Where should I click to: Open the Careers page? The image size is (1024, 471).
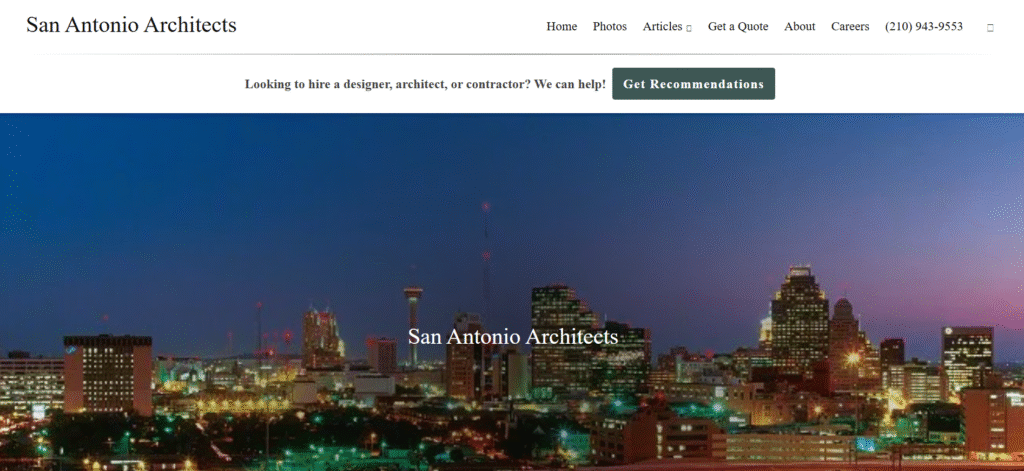click(x=850, y=27)
